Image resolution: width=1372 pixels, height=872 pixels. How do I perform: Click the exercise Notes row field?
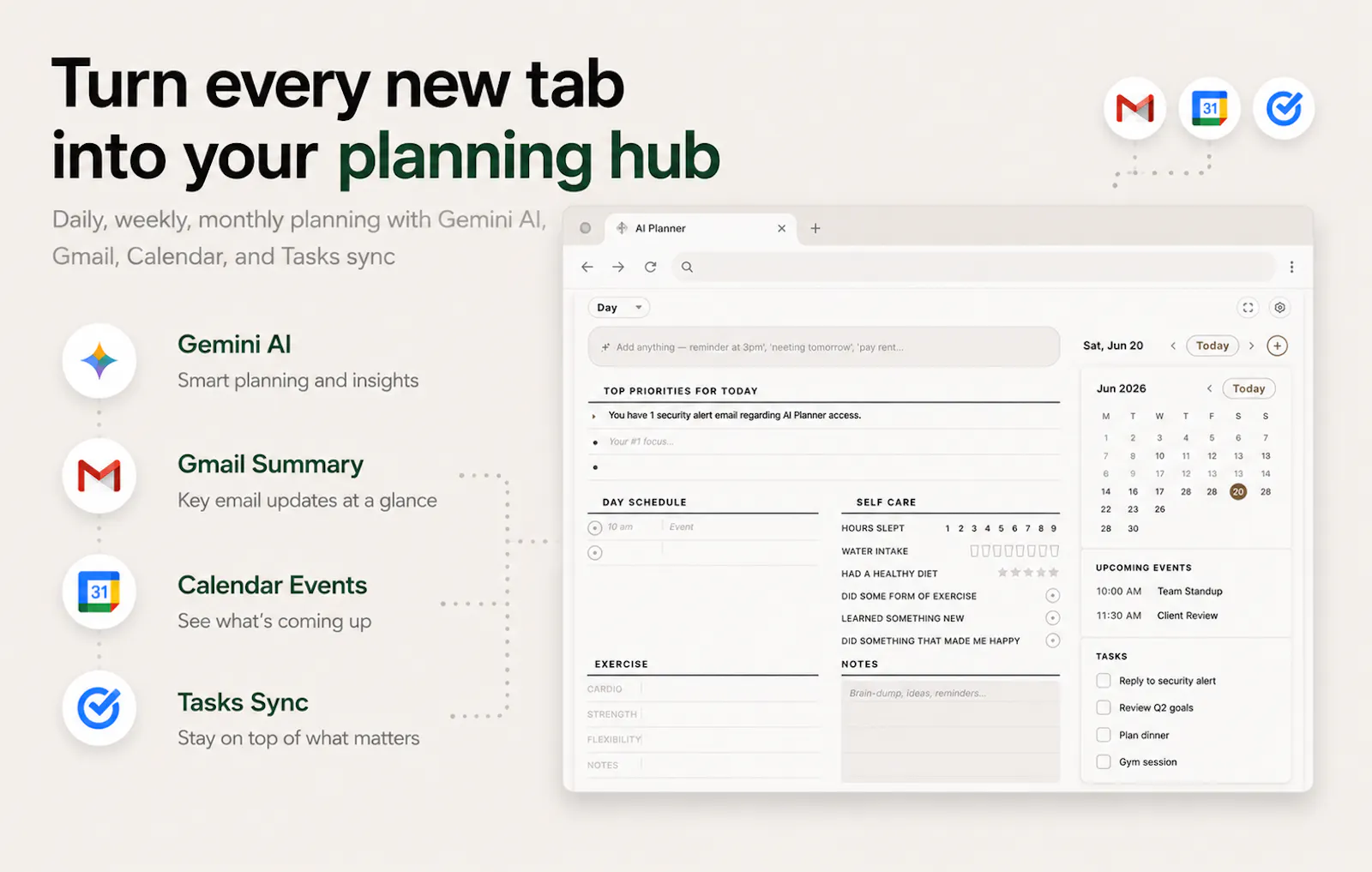coord(729,765)
